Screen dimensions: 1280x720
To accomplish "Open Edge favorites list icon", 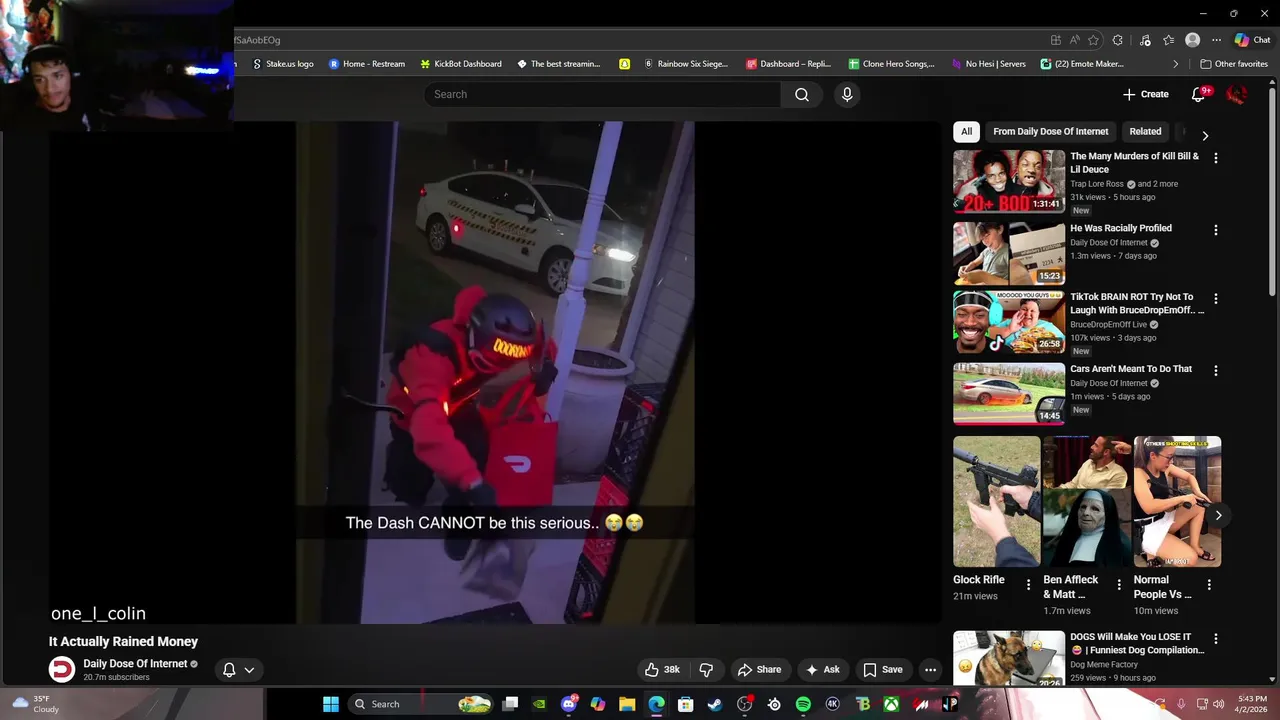I will [1168, 40].
